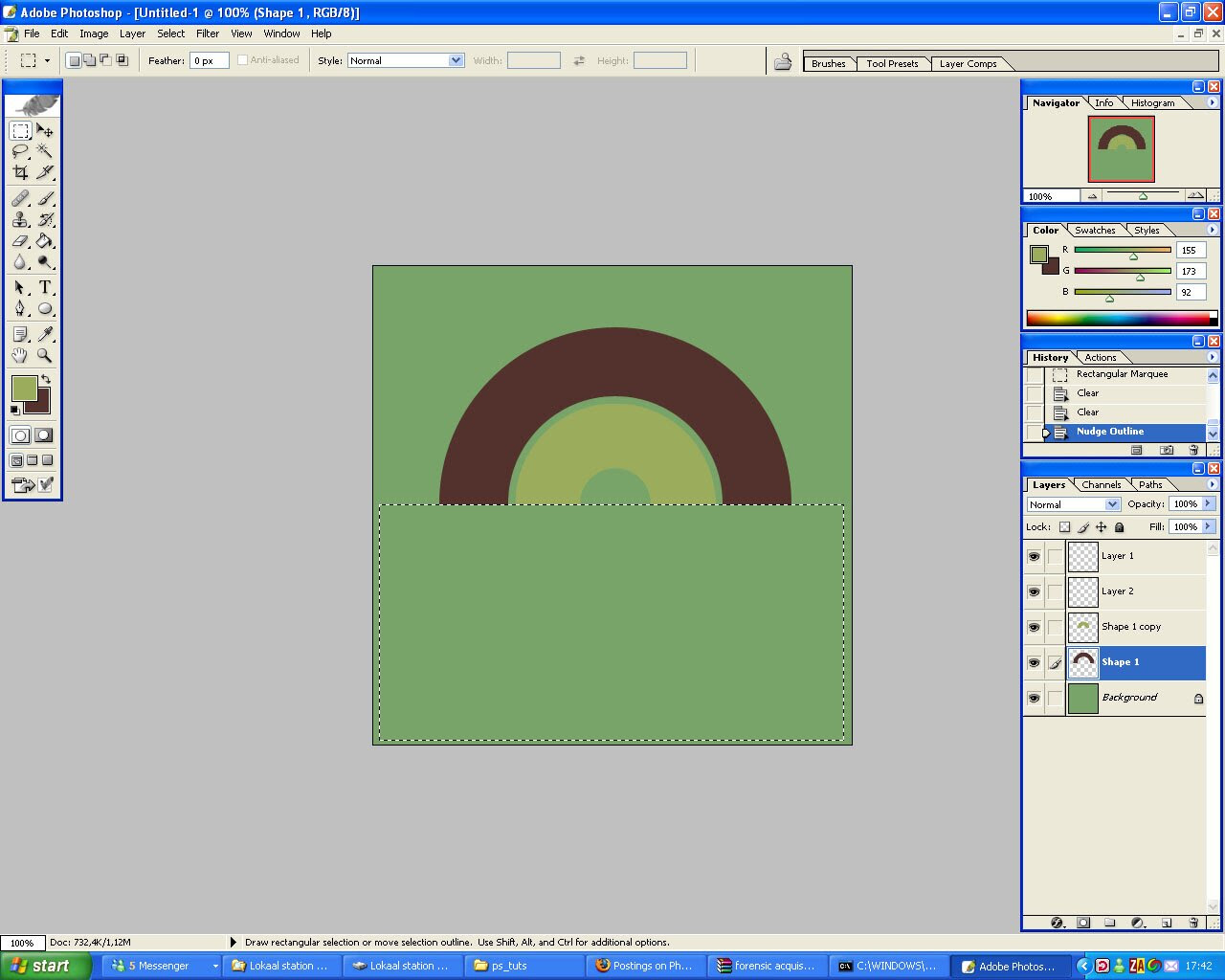Open the foreground color swatch in toolbox

[x=23, y=388]
